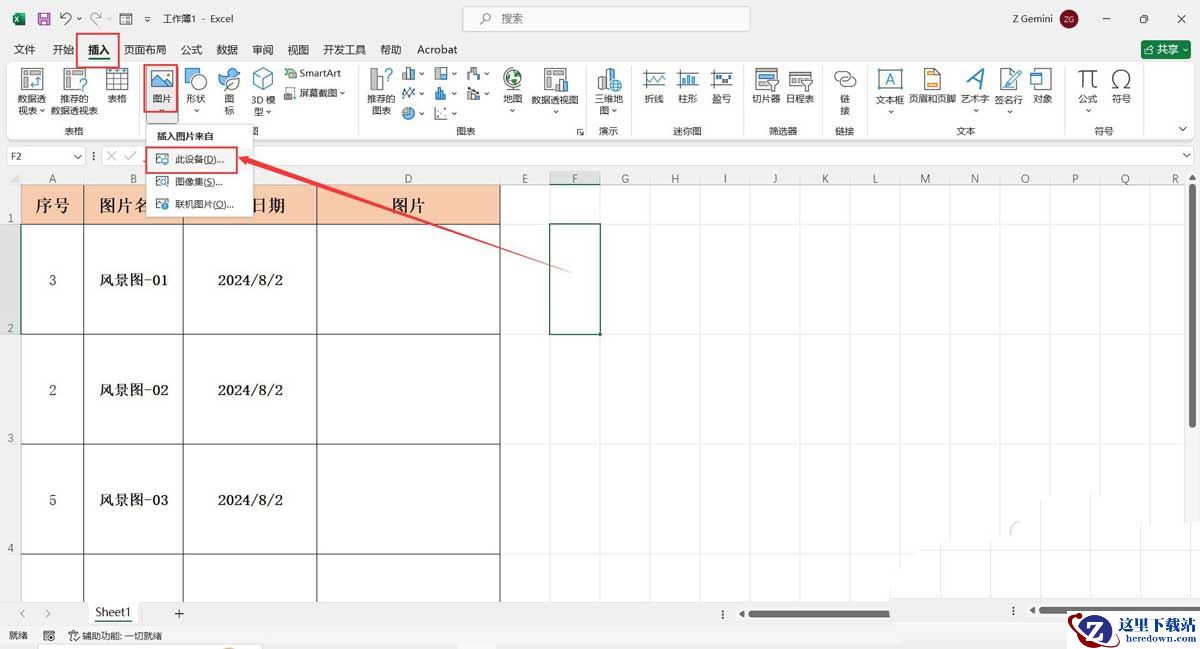Viewport: 1200px width, 649px height.
Task: Open the Name Box dropdown arrow
Action: (x=78, y=157)
